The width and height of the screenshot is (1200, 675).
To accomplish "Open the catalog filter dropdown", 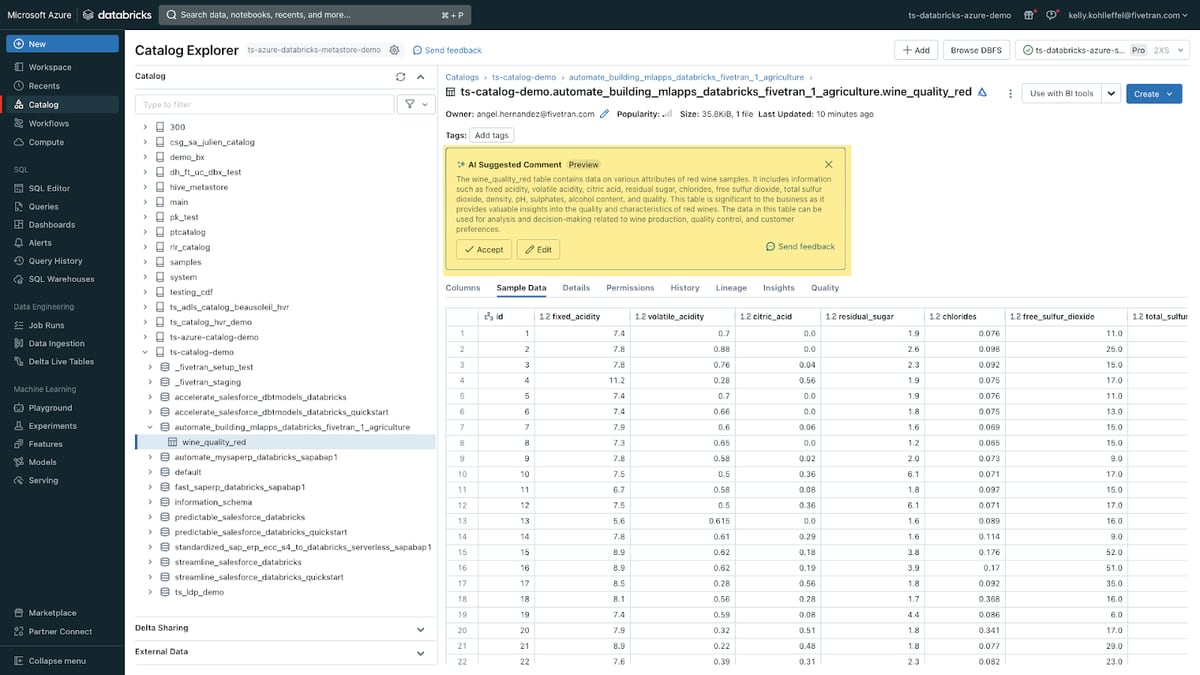I will [414, 104].
